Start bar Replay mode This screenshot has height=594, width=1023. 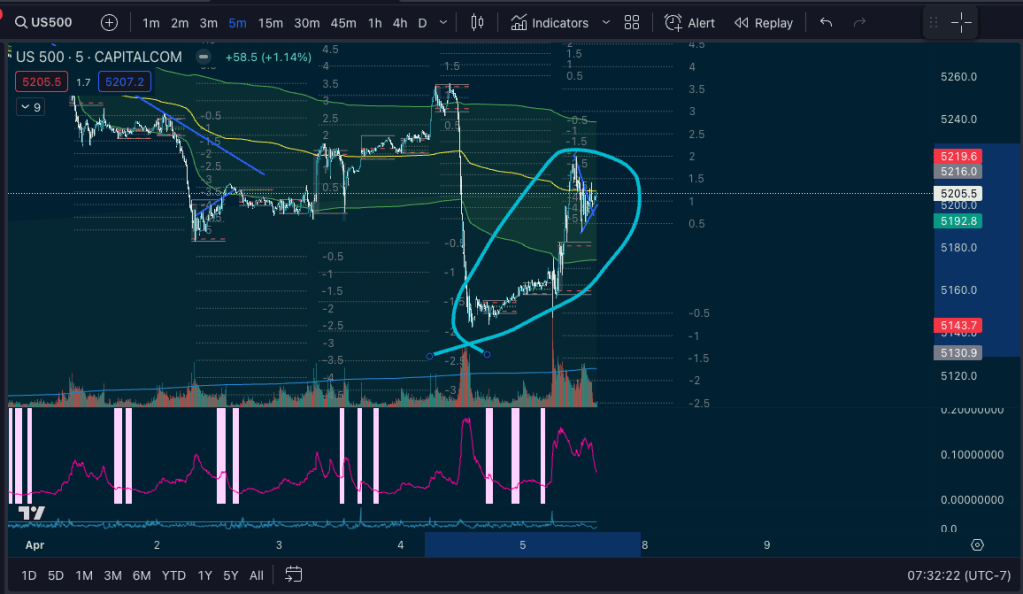coord(763,22)
